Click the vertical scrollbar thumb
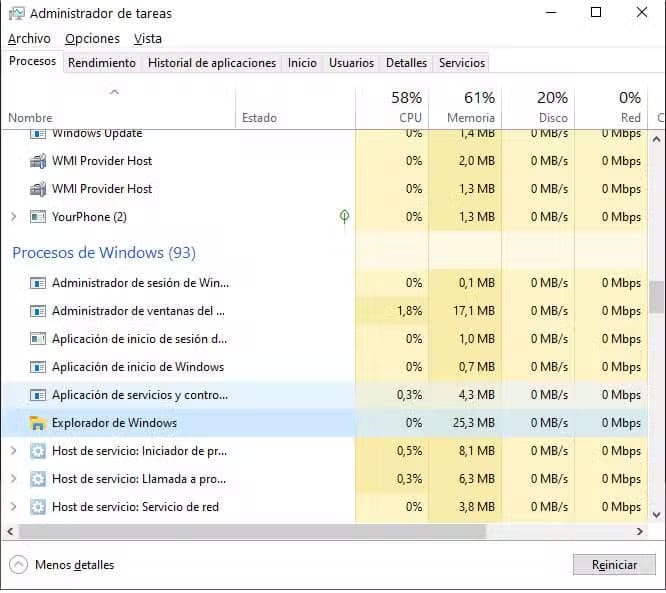 pos(656,296)
